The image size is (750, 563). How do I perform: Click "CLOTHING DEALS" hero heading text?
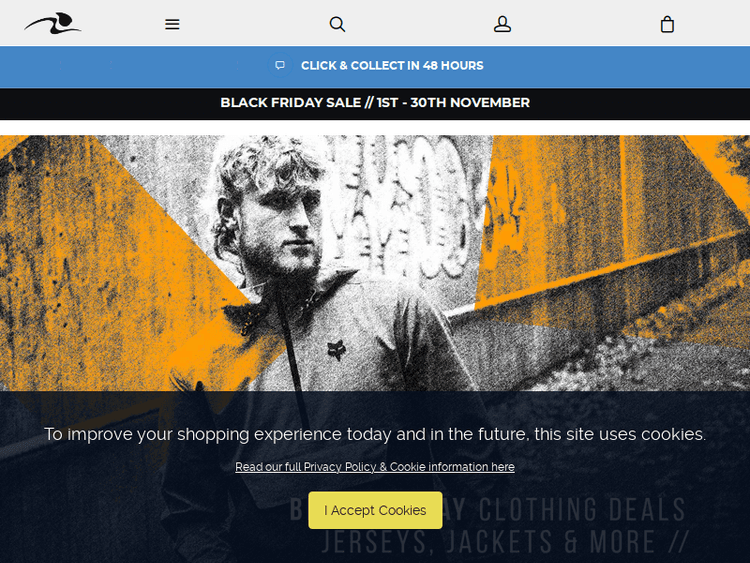pyautogui.click(x=582, y=509)
